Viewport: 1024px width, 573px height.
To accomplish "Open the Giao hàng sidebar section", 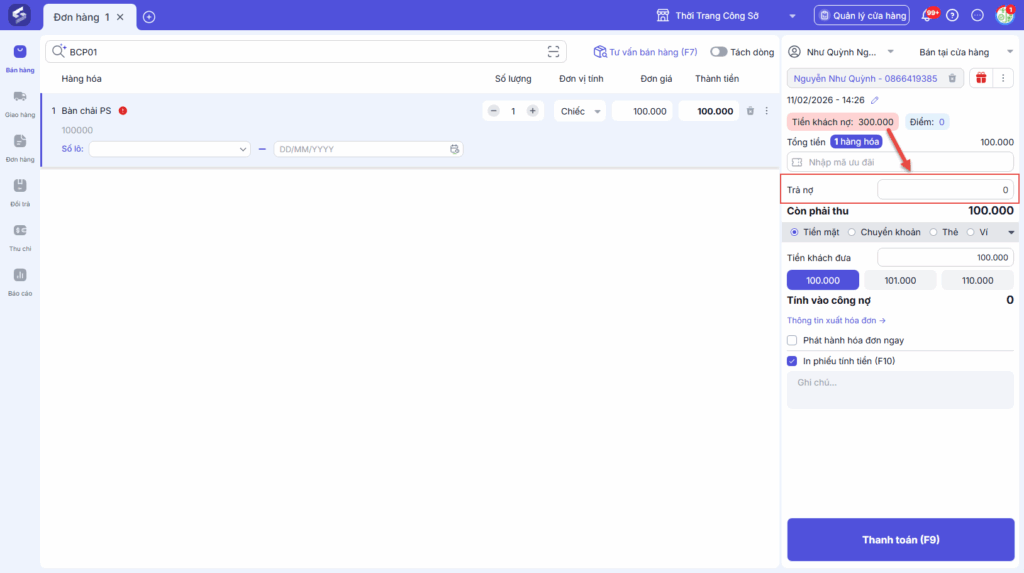I will (20, 103).
